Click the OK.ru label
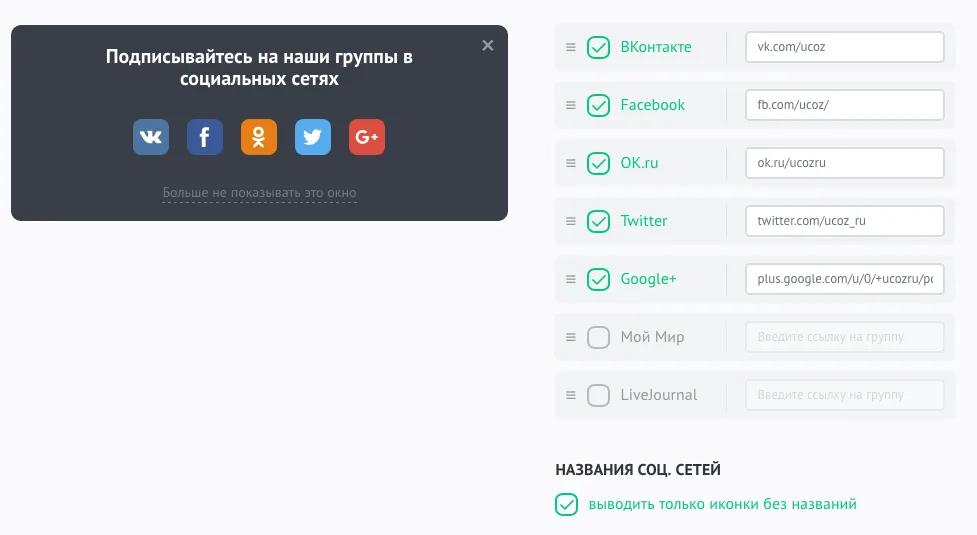This screenshot has height=535, width=977. click(639, 163)
